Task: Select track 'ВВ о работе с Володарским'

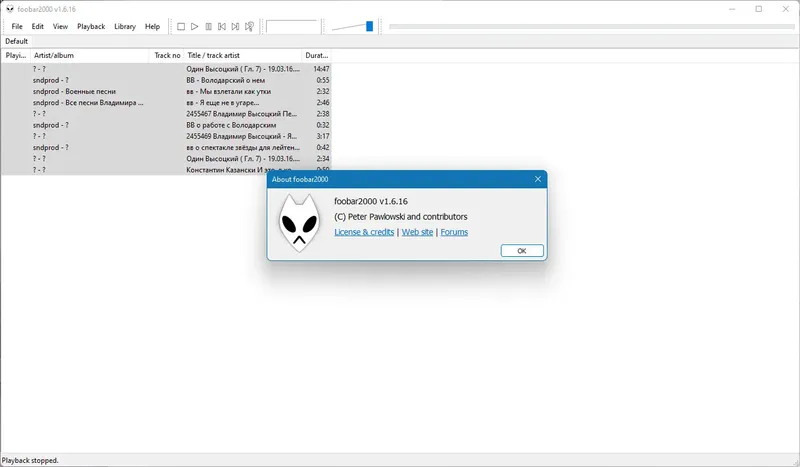Action: (x=166, y=125)
